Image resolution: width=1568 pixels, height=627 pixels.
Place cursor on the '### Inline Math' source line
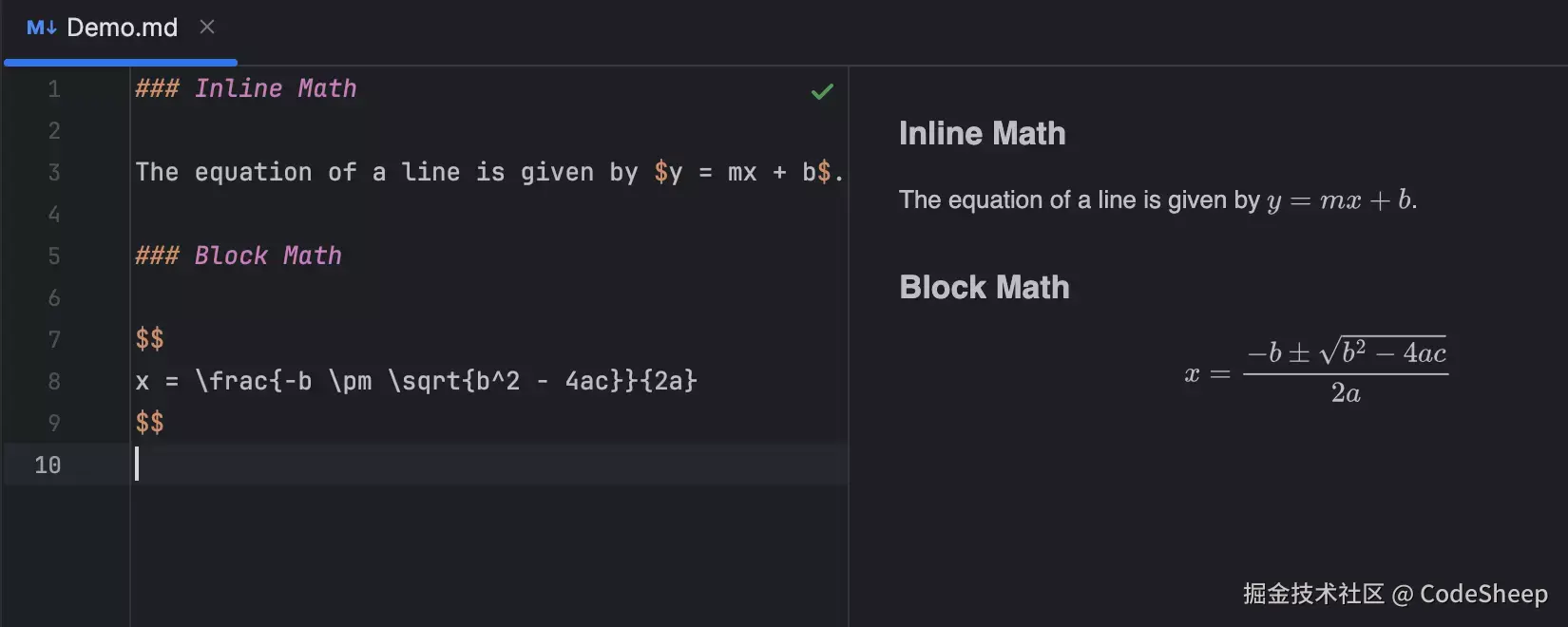(x=246, y=89)
